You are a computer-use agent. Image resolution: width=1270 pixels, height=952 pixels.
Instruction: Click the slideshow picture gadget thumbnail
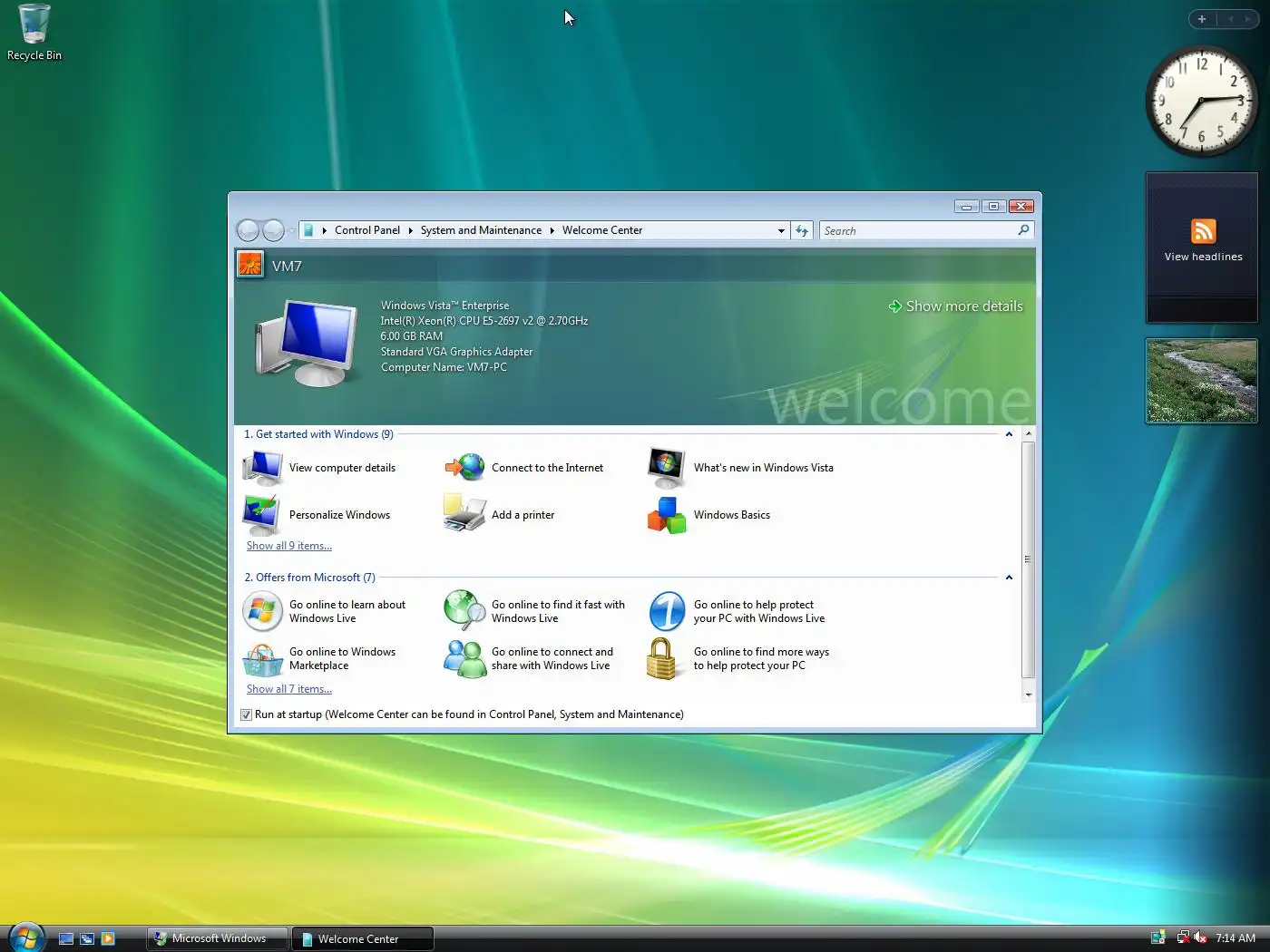click(1201, 381)
